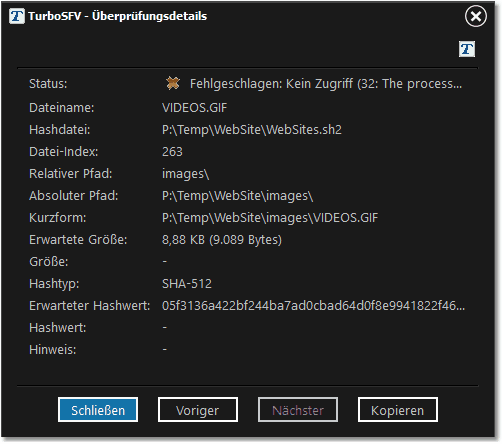This screenshot has width=502, height=444.
Task: Click the SHA-512 hash type value
Action: tap(187, 284)
